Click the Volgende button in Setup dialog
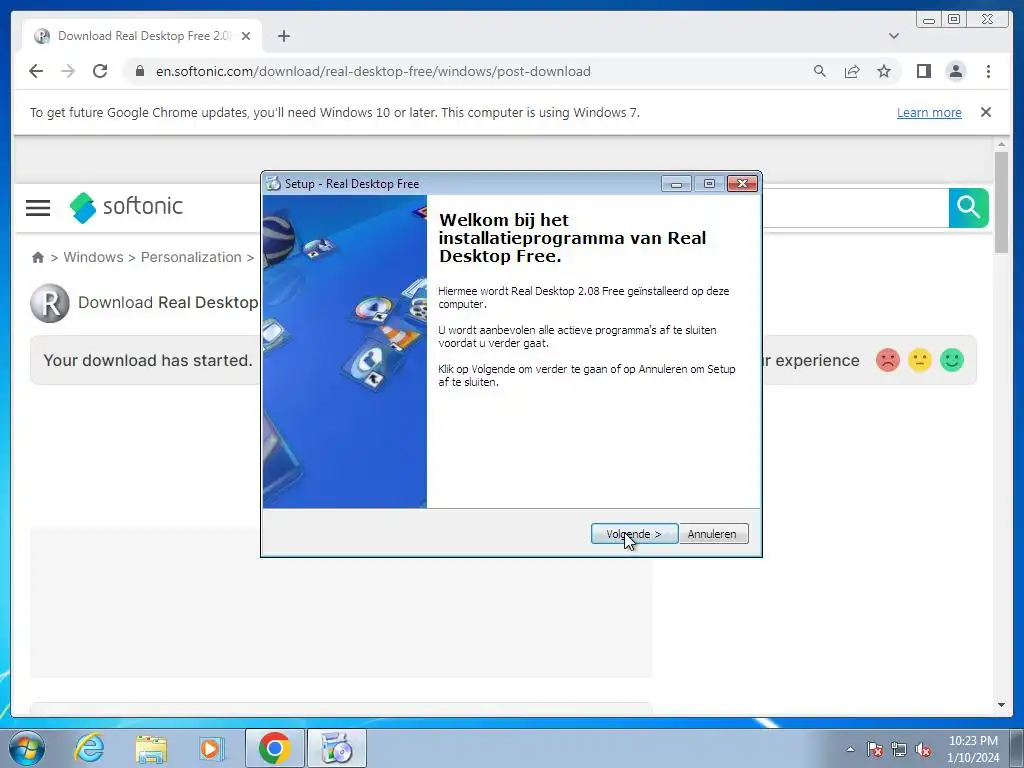Image resolution: width=1024 pixels, height=768 pixels. 634,534
